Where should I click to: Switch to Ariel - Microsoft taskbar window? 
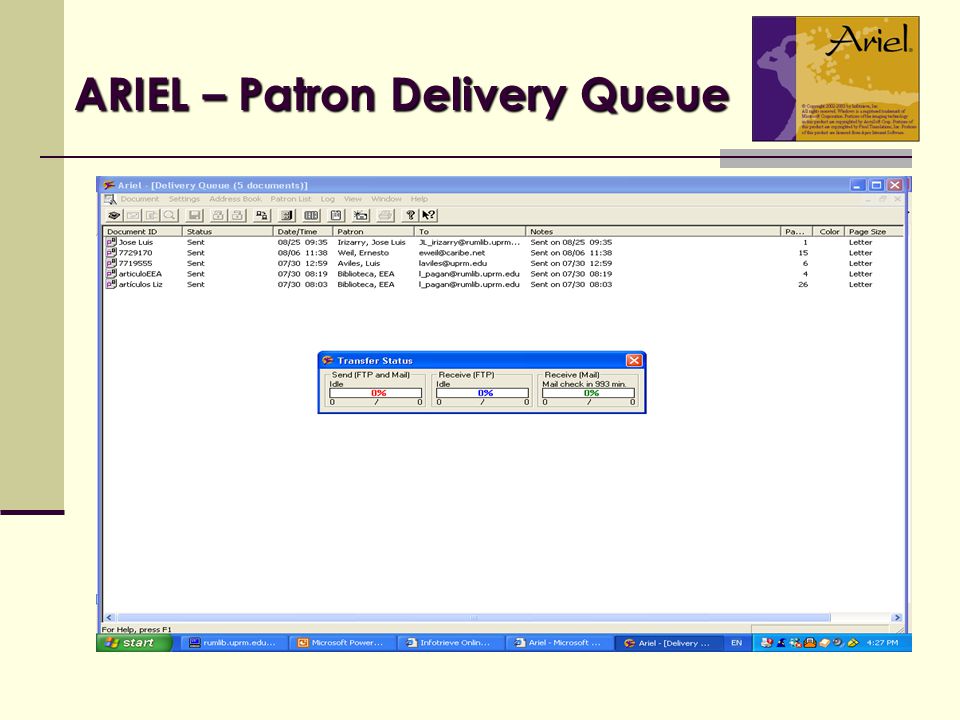[x=558, y=643]
